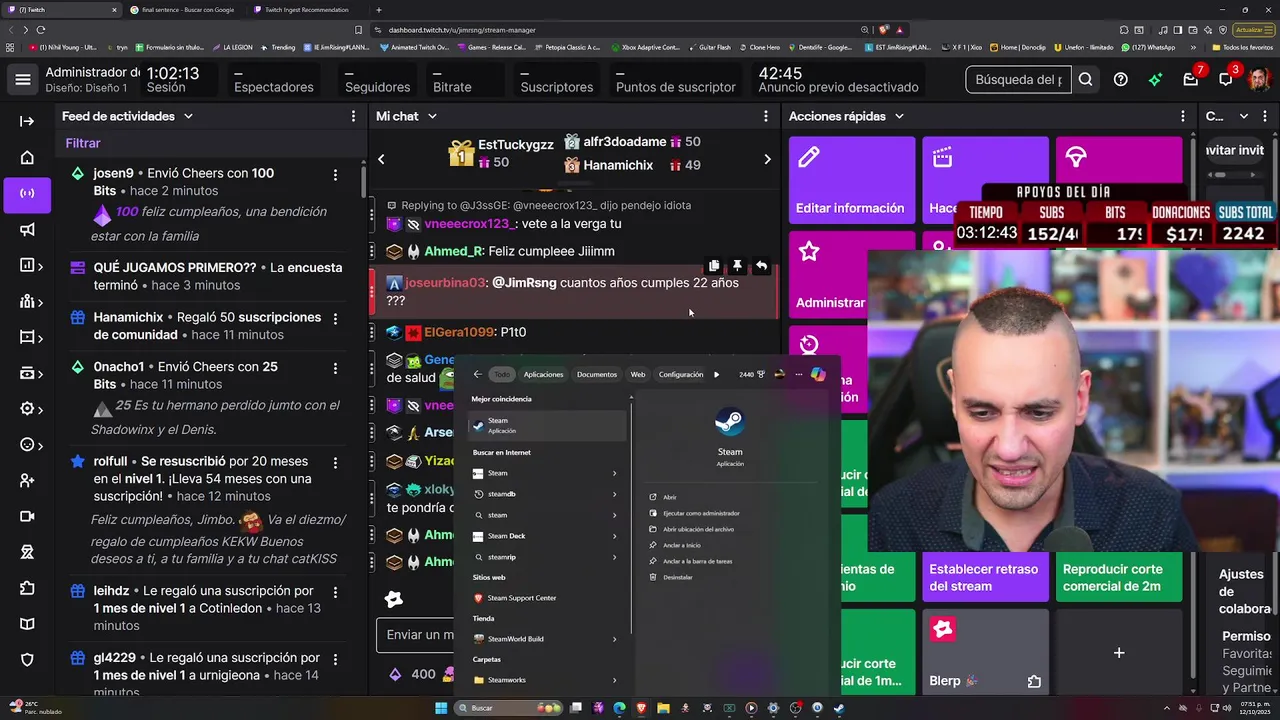Select the Aplicaciones search filter tab
The image size is (1280, 720).
(544, 374)
